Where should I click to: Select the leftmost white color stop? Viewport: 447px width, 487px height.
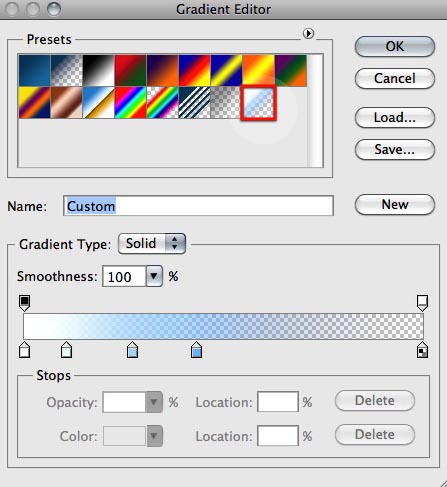[25, 350]
